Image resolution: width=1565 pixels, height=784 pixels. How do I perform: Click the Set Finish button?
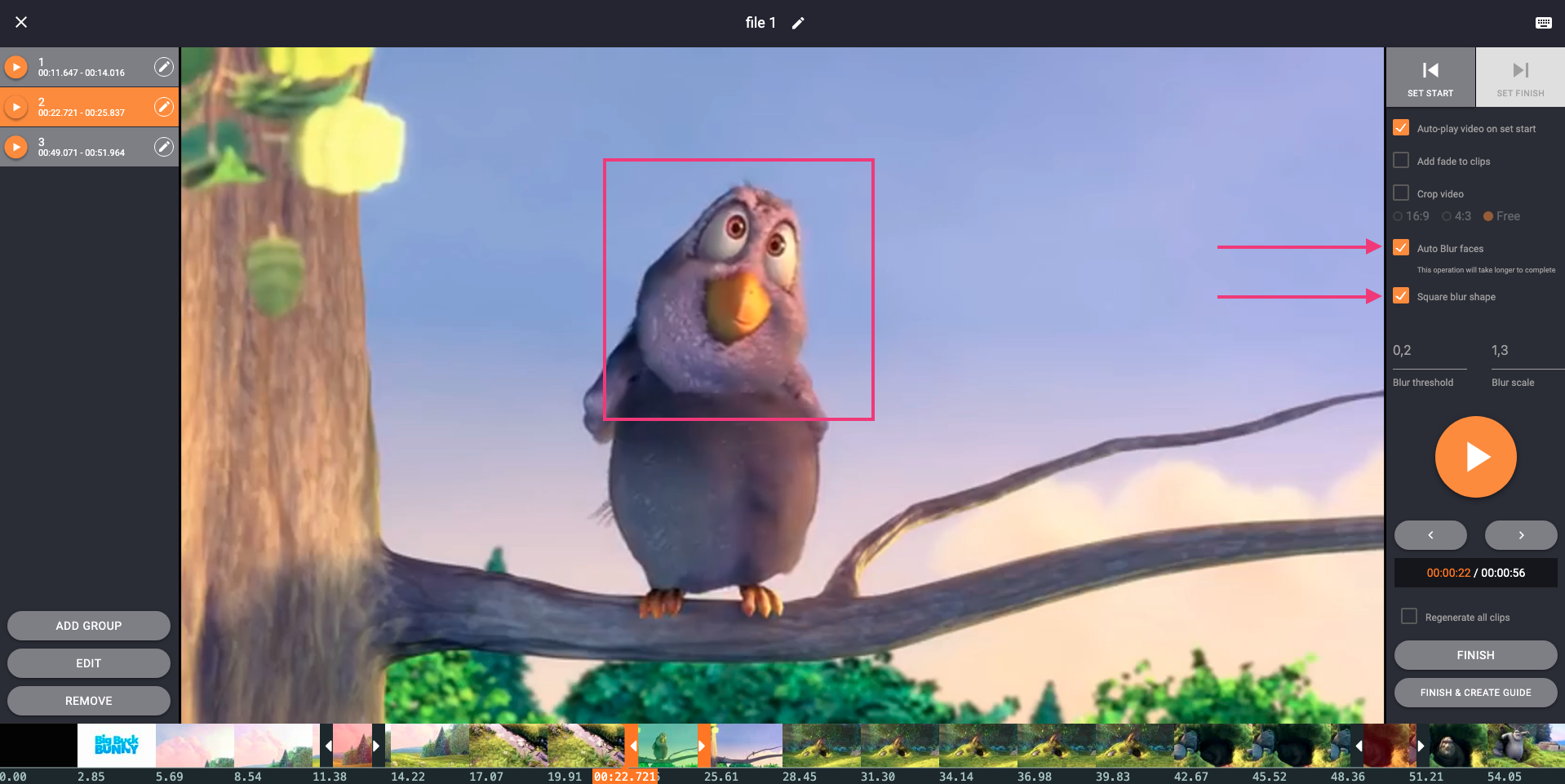(1520, 78)
